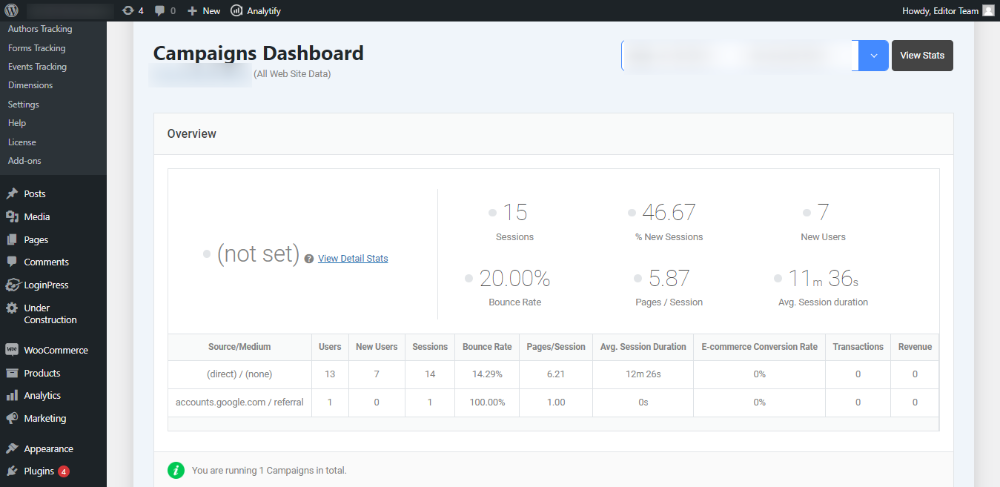Open the New content menu

click(x=204, y=10)
